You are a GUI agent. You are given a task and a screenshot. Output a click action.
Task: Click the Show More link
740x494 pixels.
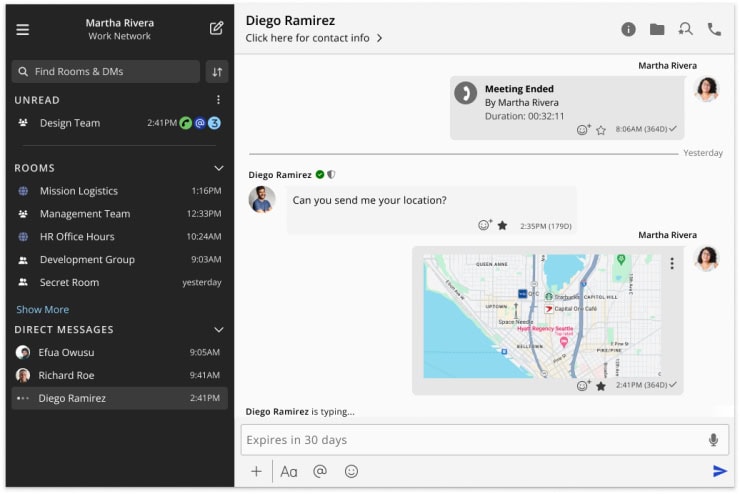tap(42, 310)
